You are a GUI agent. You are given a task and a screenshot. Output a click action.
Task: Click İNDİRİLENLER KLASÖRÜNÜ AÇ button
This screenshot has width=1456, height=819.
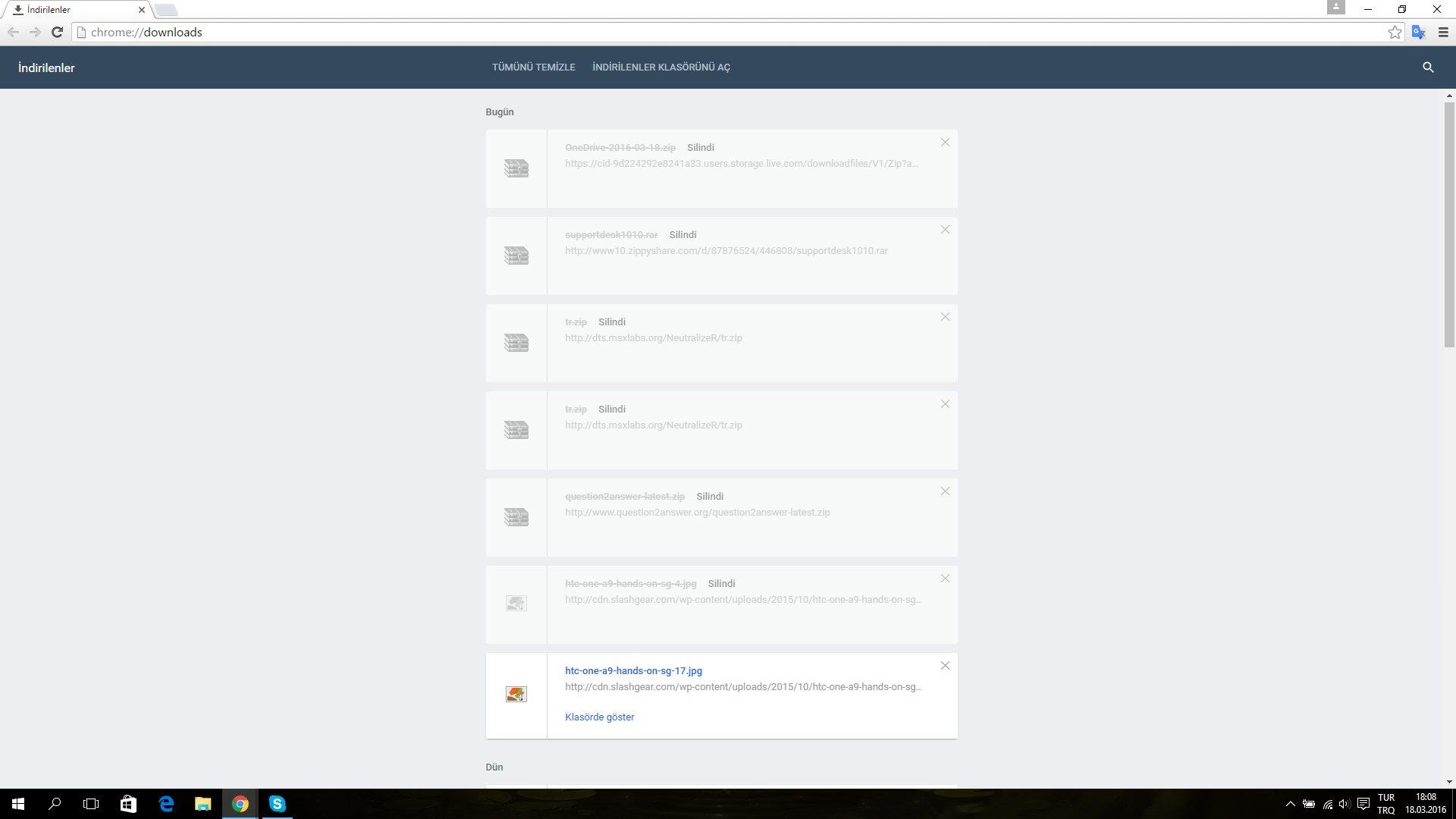click(661, 67)
